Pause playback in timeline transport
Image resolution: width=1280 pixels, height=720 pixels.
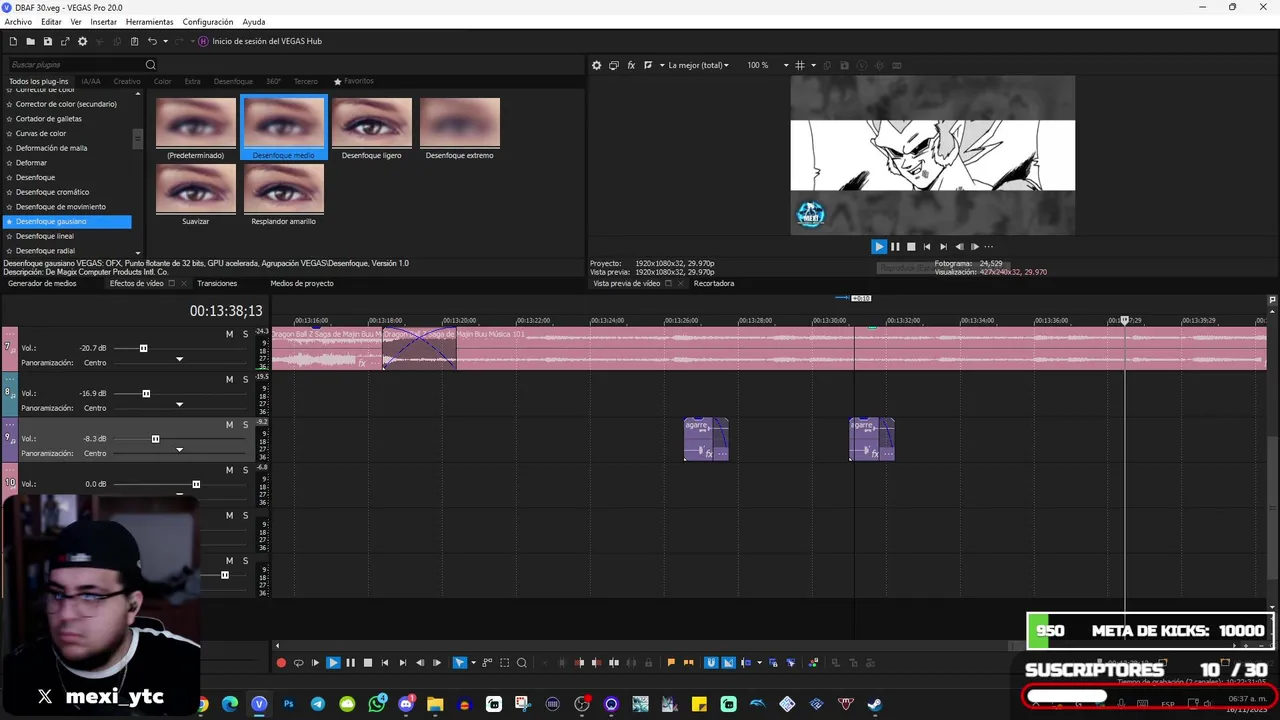[350, 663]
